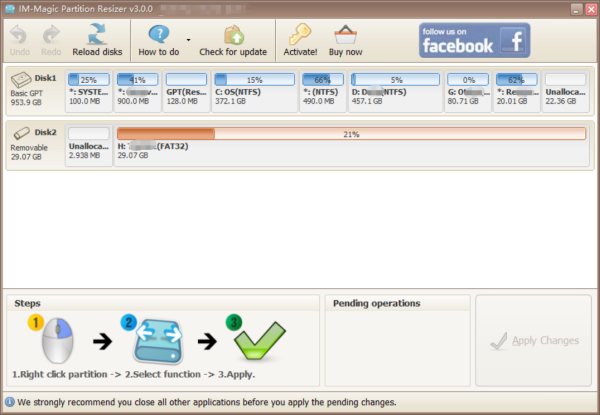
Task: Select the G: 80.71 GB partition
Action: coord(468,91)
